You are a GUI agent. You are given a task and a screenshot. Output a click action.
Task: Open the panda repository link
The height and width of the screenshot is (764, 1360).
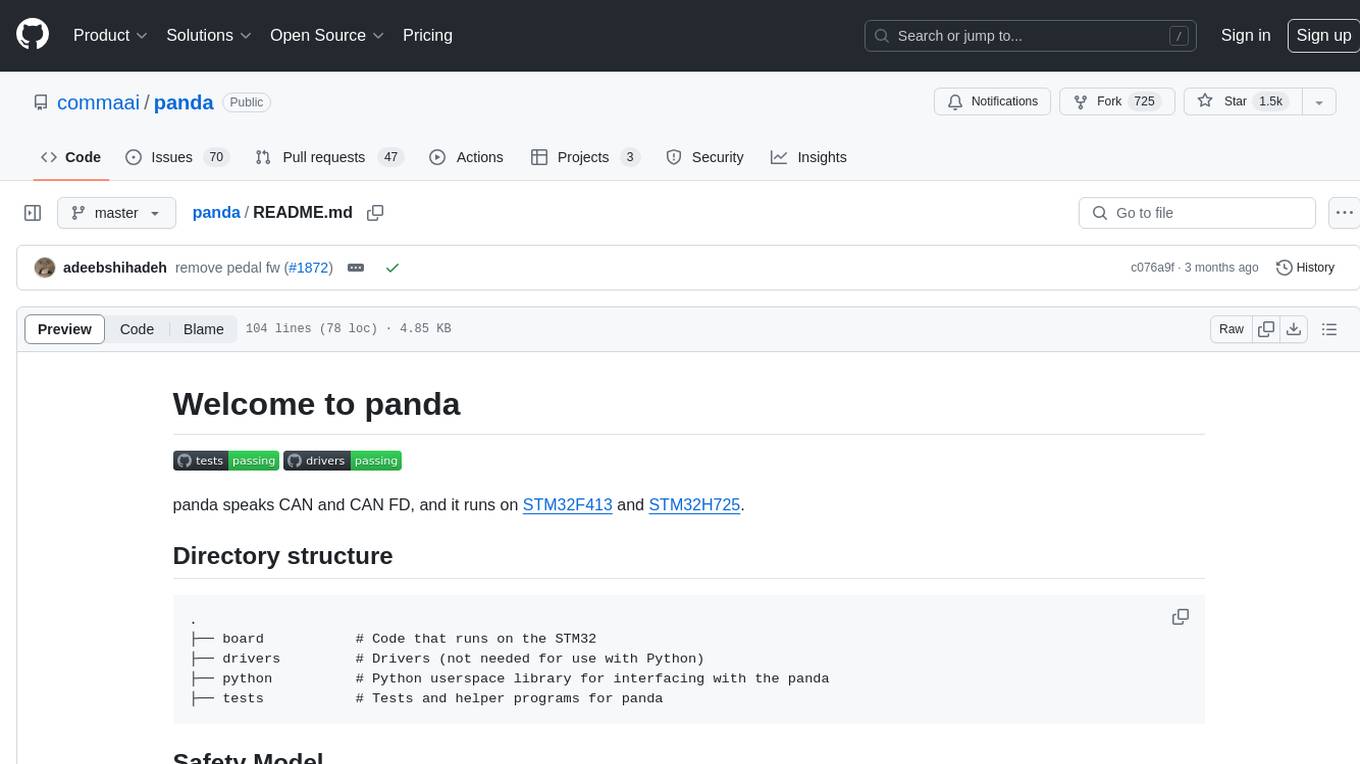(184, 102)
